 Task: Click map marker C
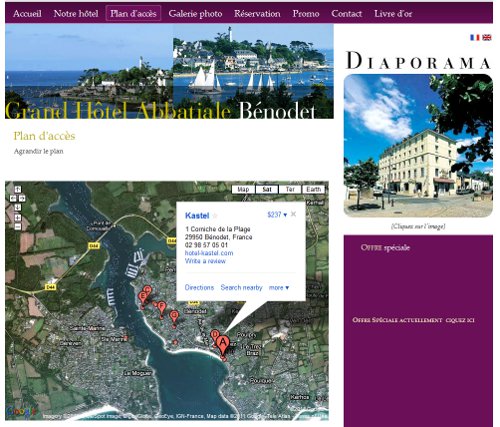pyautogui.click(x=148, y=290)
